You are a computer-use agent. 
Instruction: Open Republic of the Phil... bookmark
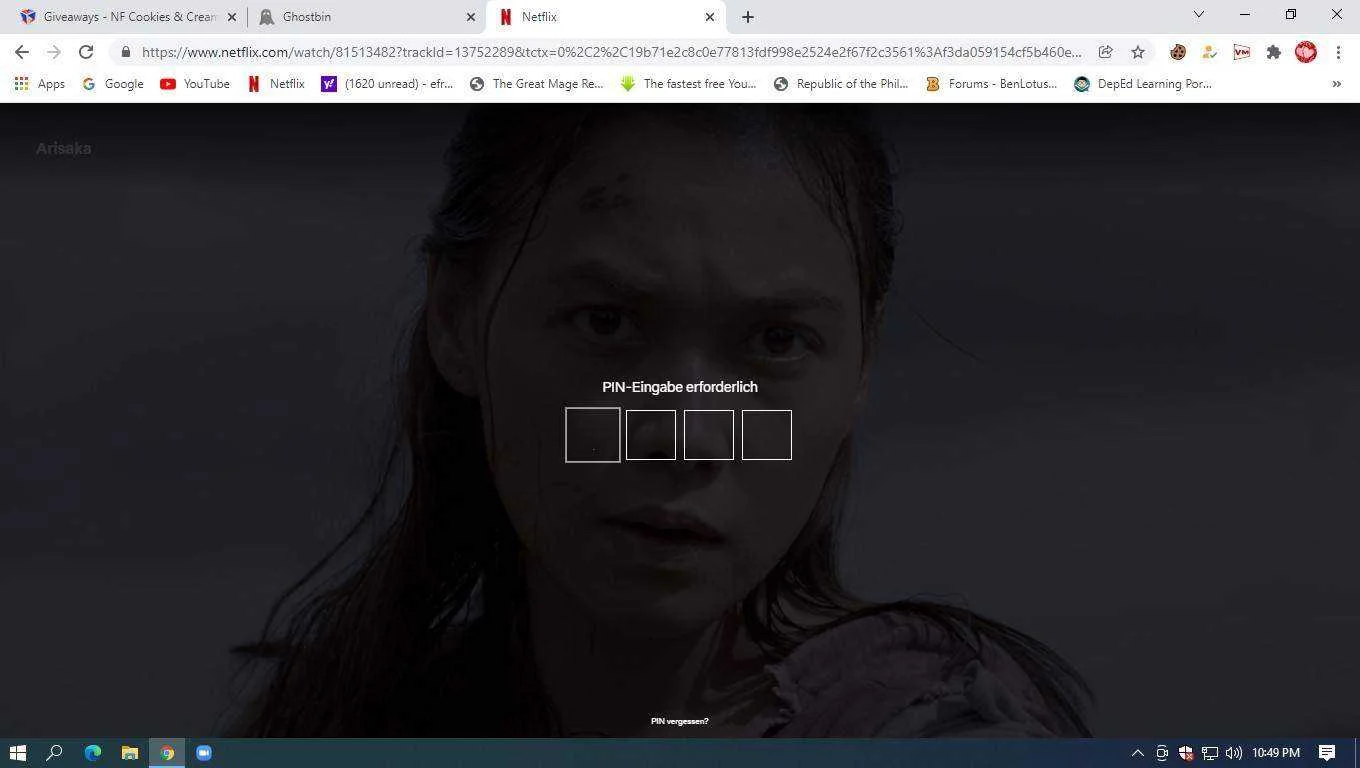pos(841,84)
